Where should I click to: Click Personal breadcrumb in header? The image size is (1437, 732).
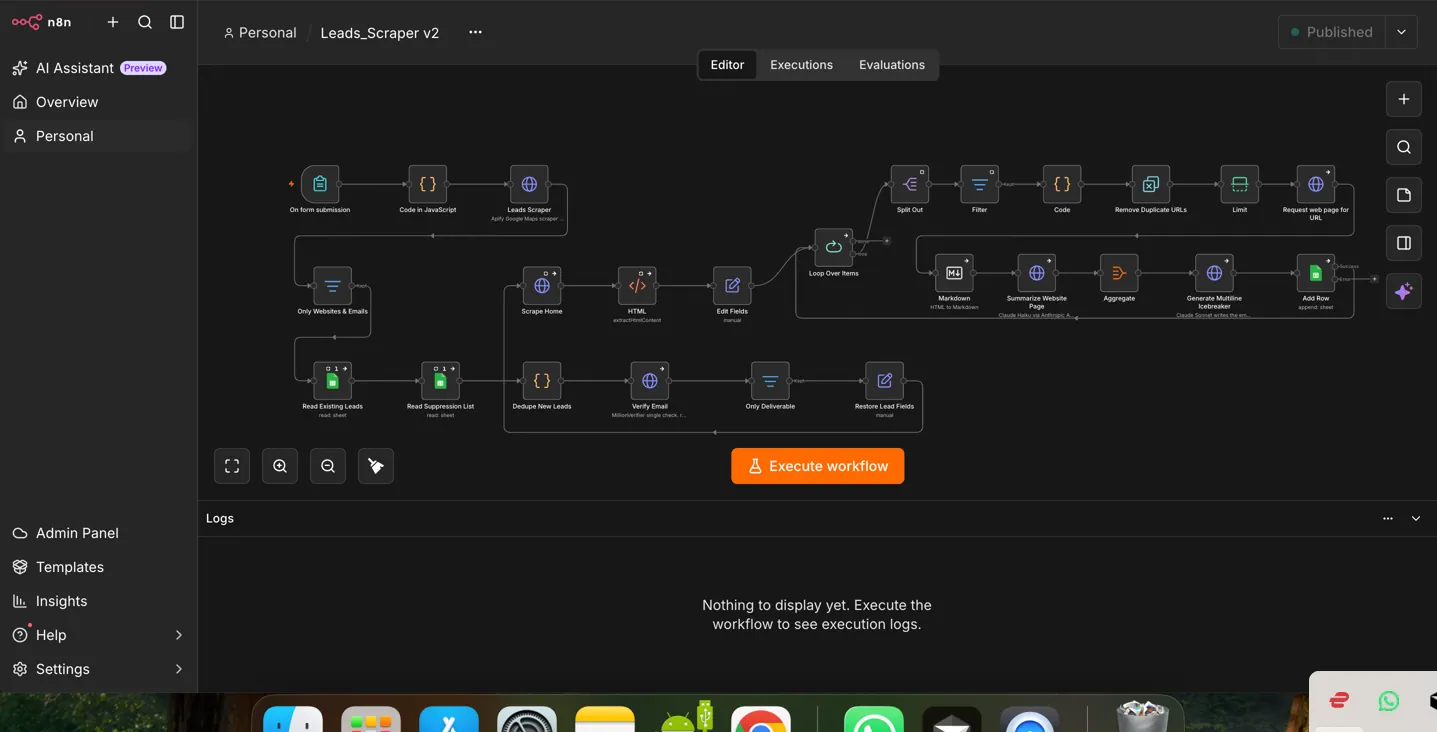(x=260, y=33)
